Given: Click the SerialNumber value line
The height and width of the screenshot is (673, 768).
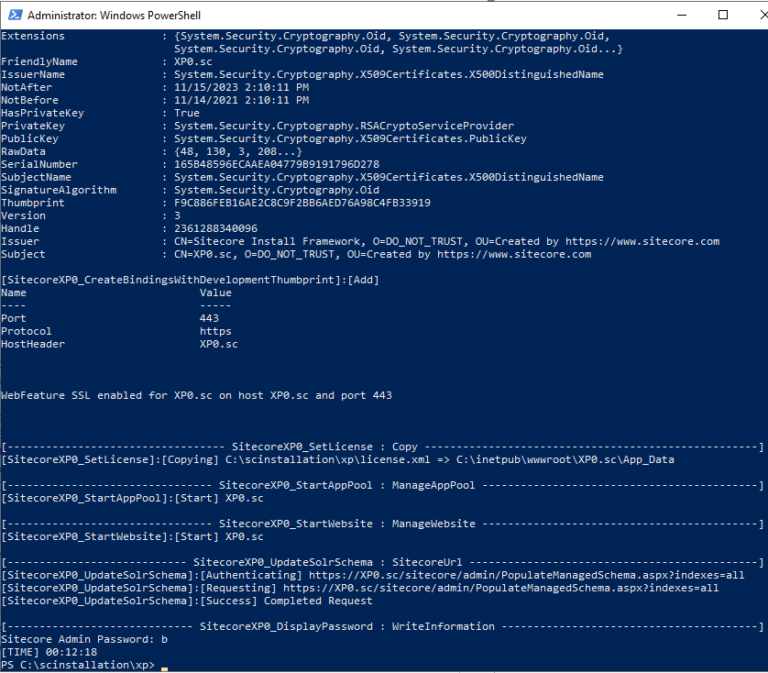Looking at the screenshot, I should (276, 164).
